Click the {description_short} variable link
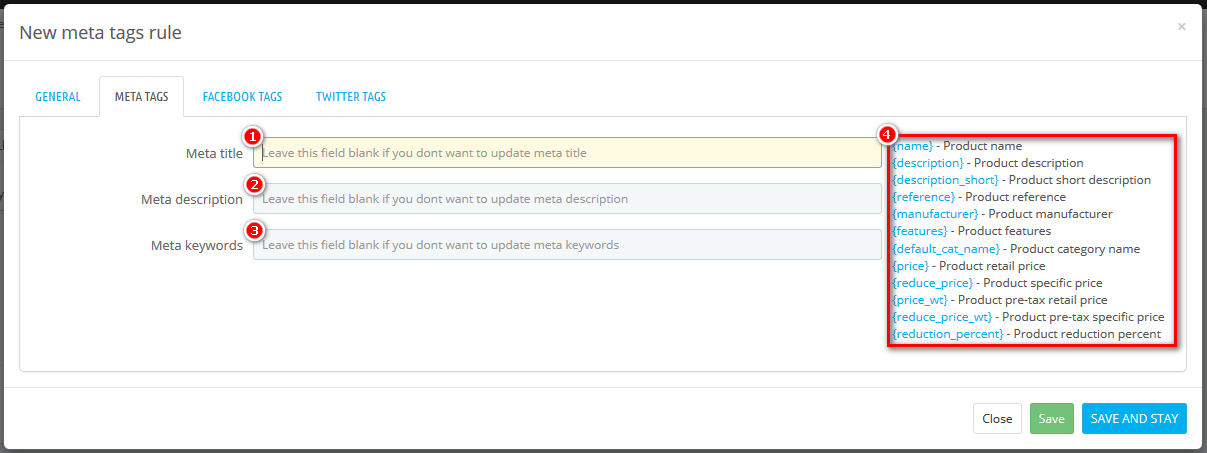 (x=945, y=180)
